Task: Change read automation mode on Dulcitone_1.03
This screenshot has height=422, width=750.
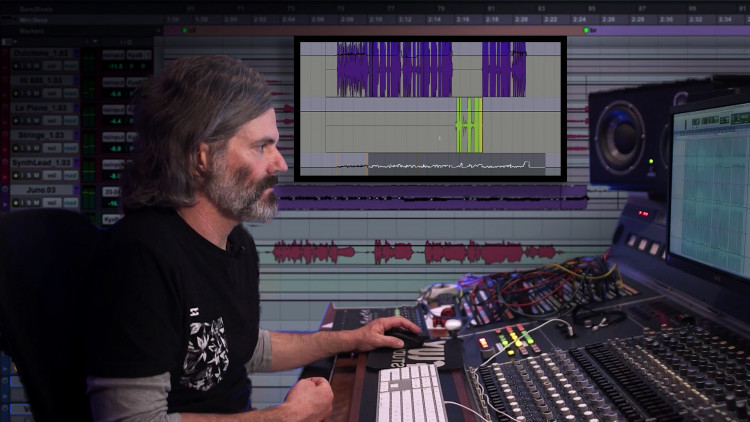Action: (71, 66)
